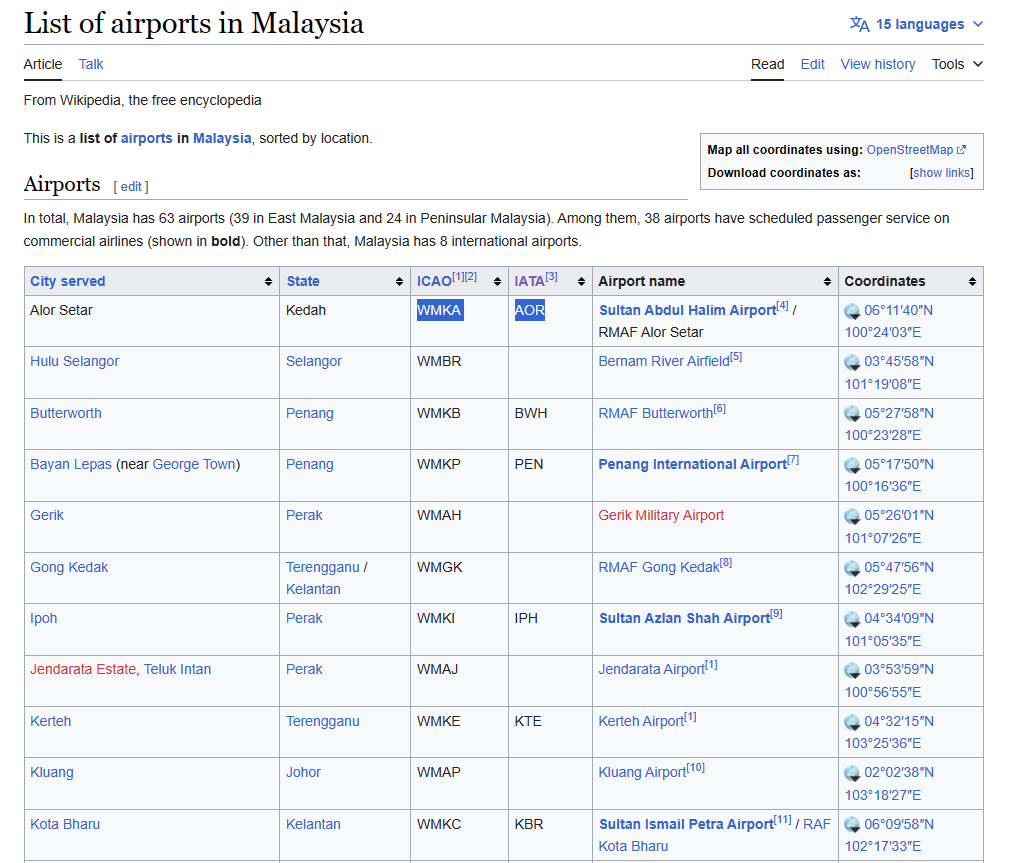This screenshot has height=863, width=1009.
Task: Sort table by City served column arrows
Action: click(268, 282)
